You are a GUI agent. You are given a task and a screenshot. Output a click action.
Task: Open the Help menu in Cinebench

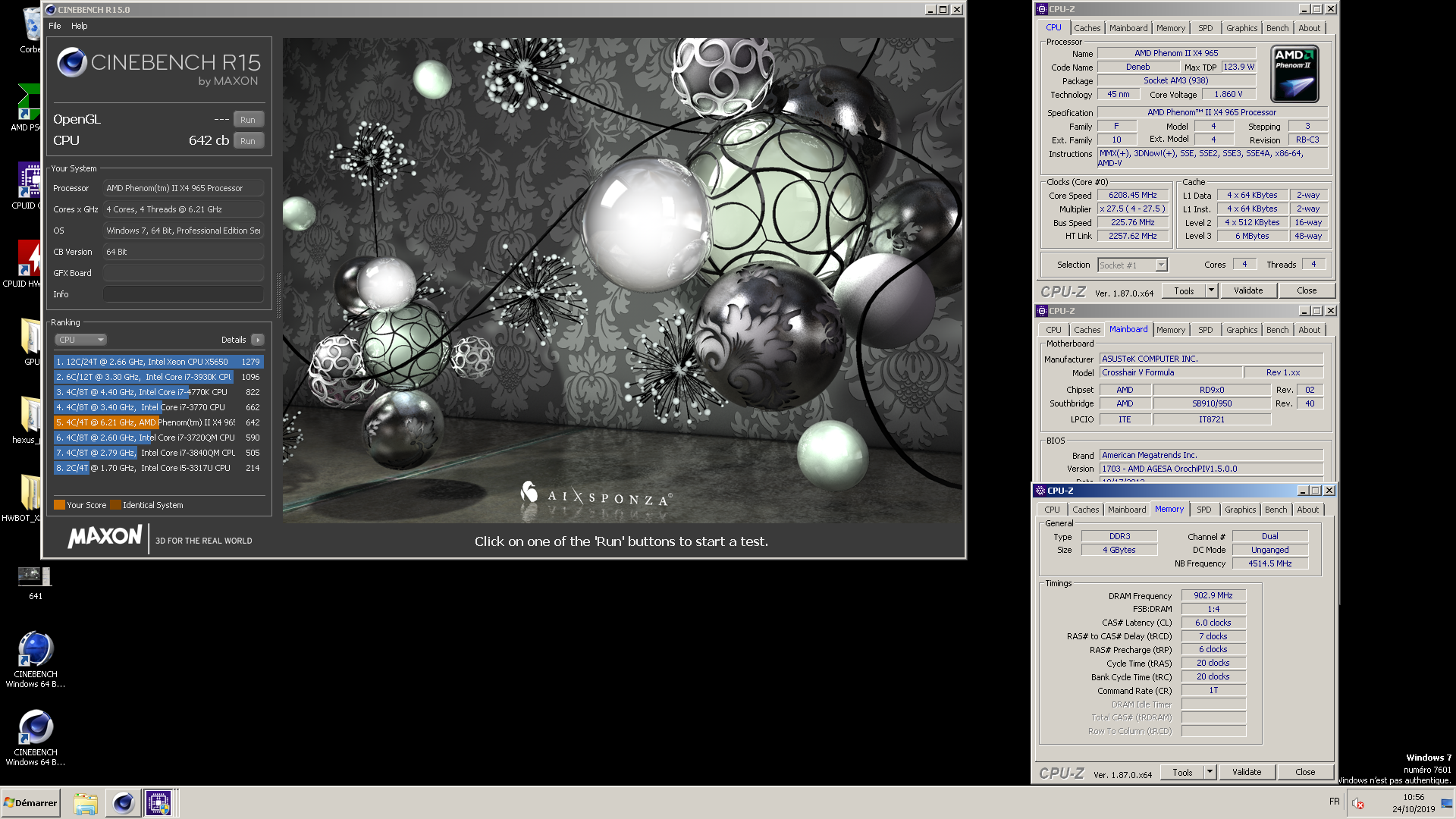tap(80, 26)
